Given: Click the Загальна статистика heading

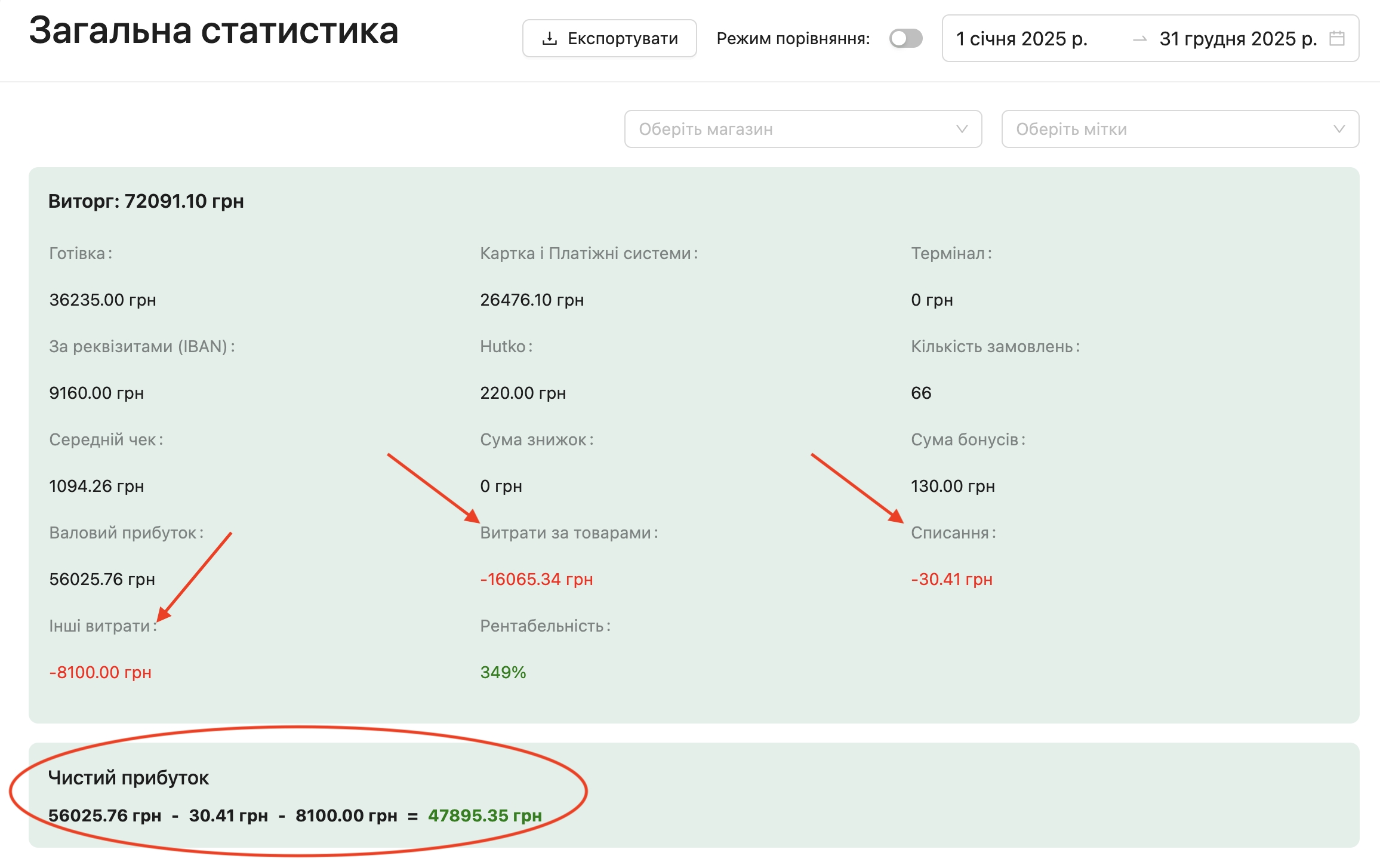Looking at the screenshot, I should [214, 31].
